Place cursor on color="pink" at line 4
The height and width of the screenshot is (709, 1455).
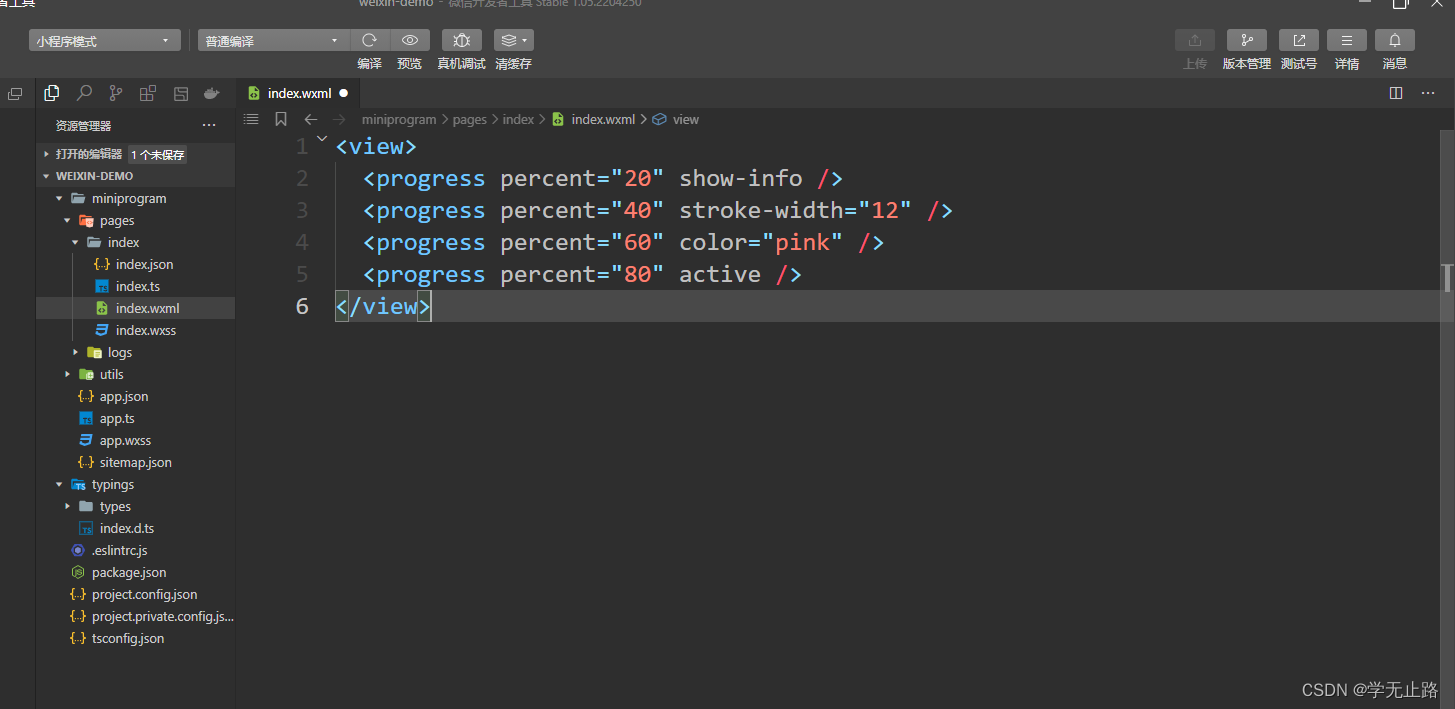click(x=761, y=242)
